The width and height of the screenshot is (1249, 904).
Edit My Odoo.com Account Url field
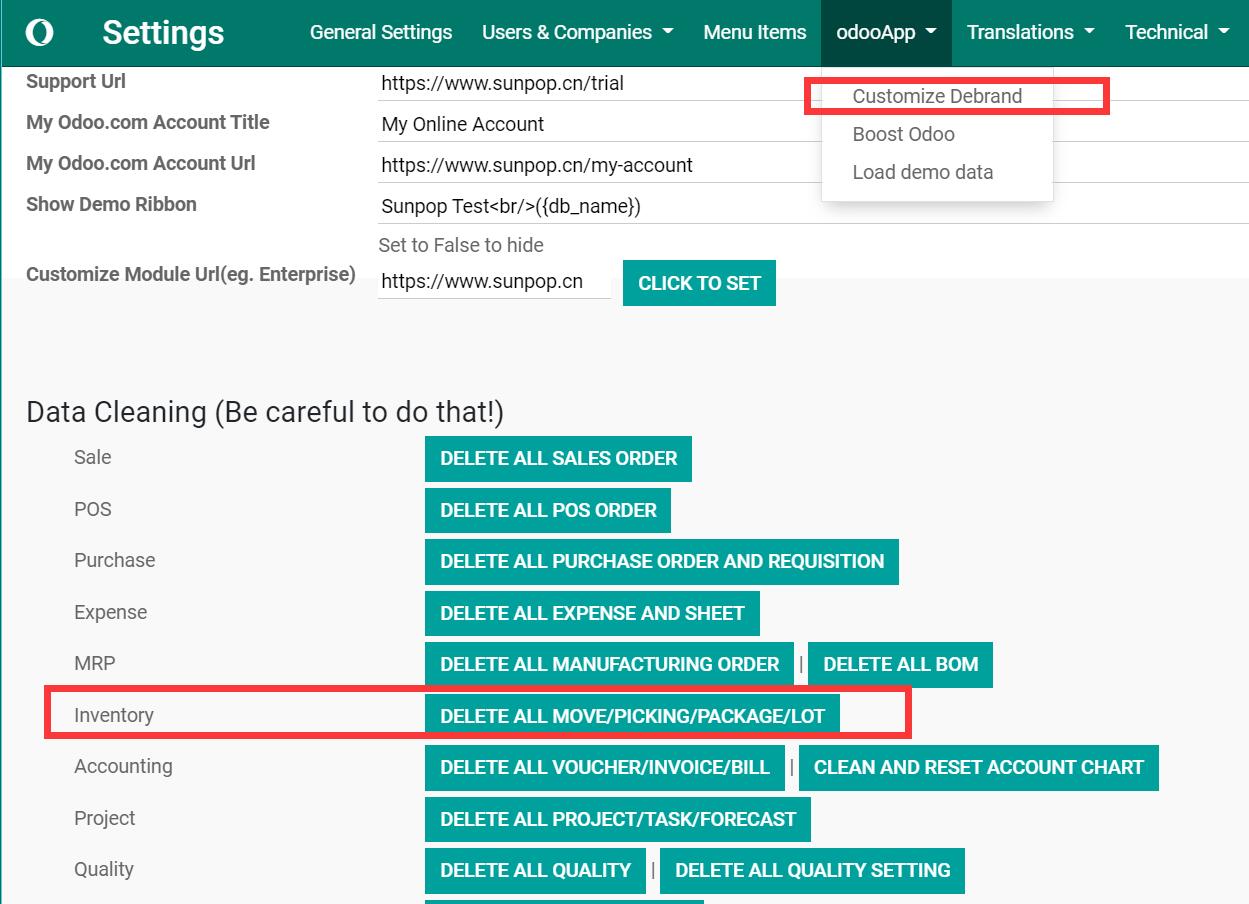point(813,166)
